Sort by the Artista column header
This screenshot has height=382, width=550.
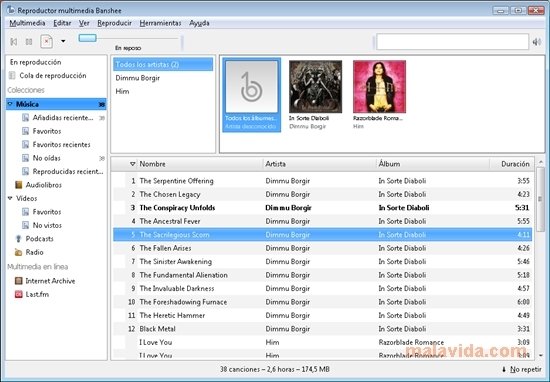pos(320,164)
